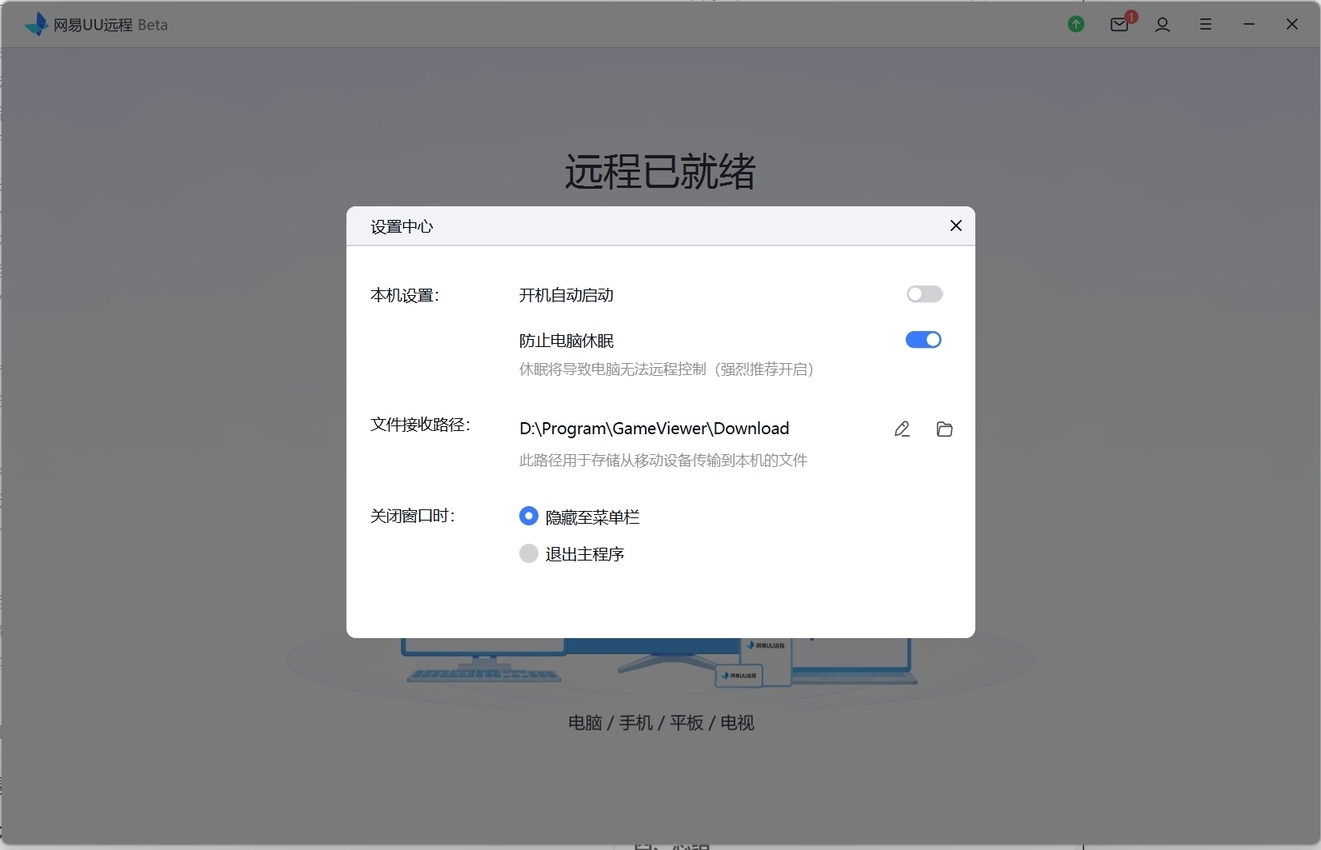
Task: Click the 文件接收路径 label
Action: (420, 425)
